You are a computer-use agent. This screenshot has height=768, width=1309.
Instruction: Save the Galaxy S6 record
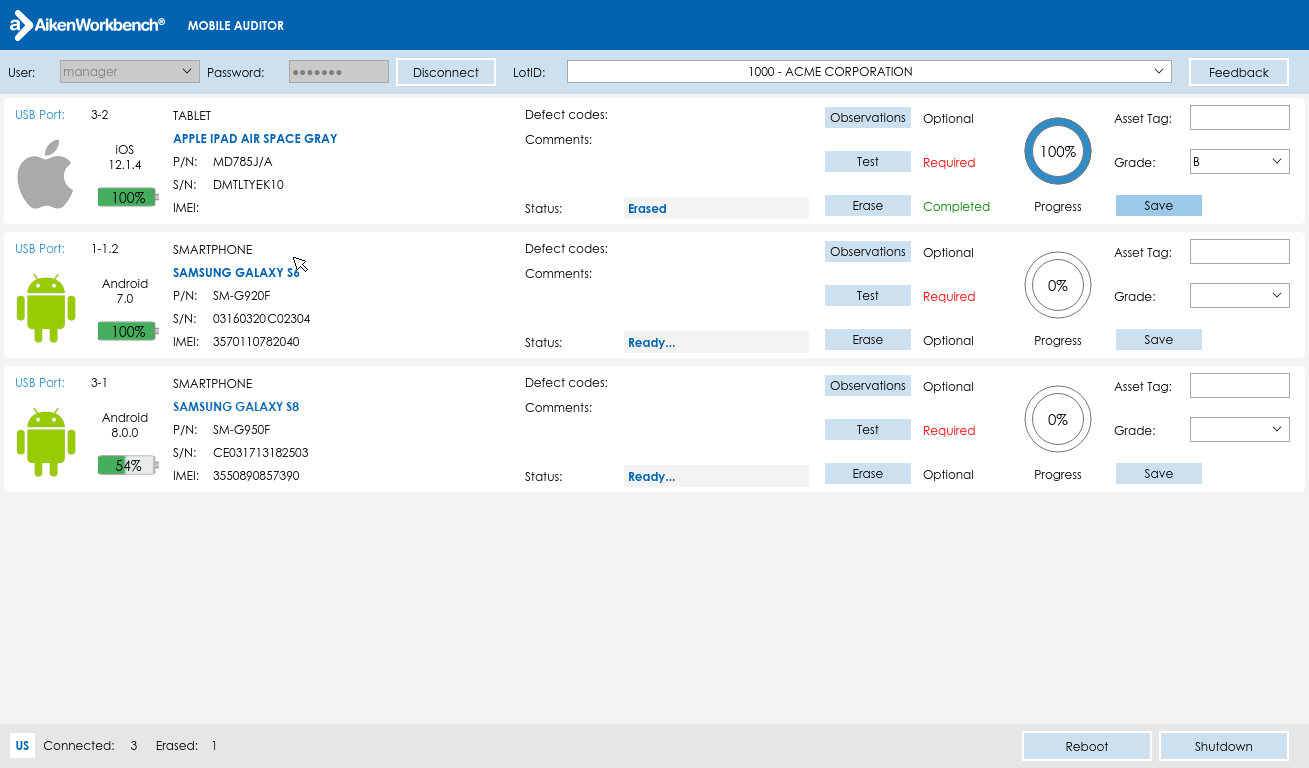point(1159,340)
